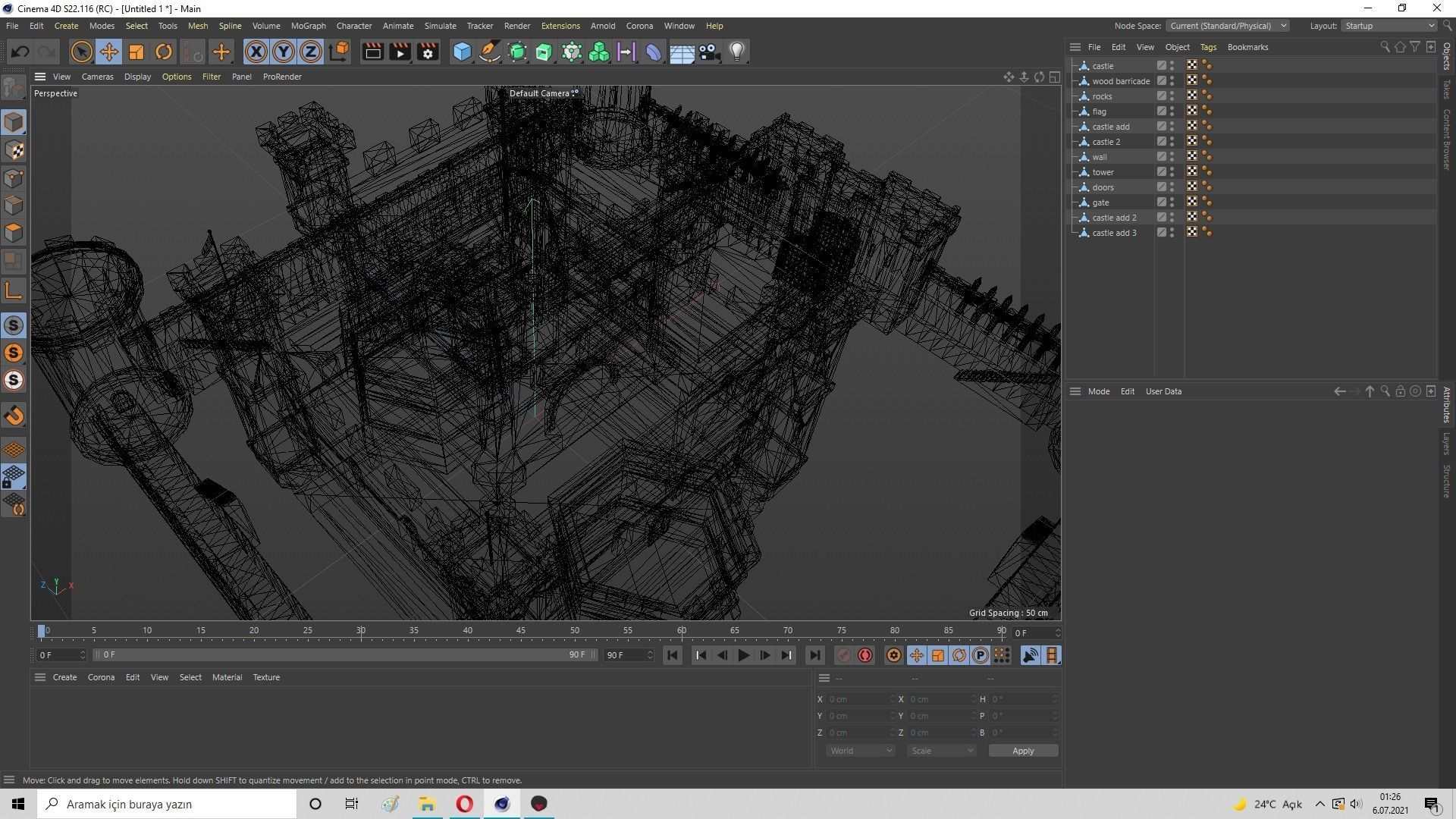Open the Simulate menu
Viewport: 1456px width, 819px height.
440,26
